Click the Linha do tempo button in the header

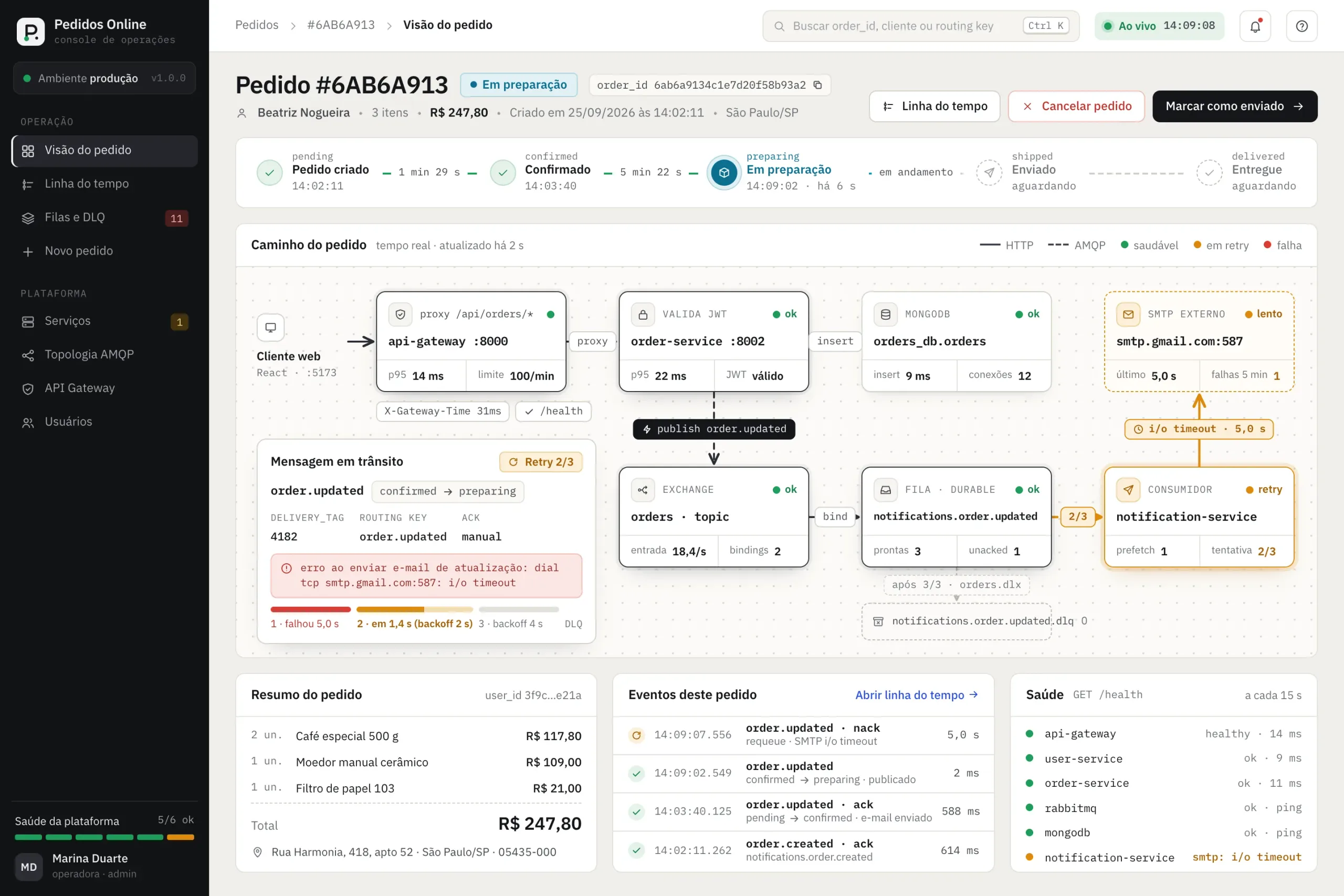pyautogui.click(x=934, y=106)
